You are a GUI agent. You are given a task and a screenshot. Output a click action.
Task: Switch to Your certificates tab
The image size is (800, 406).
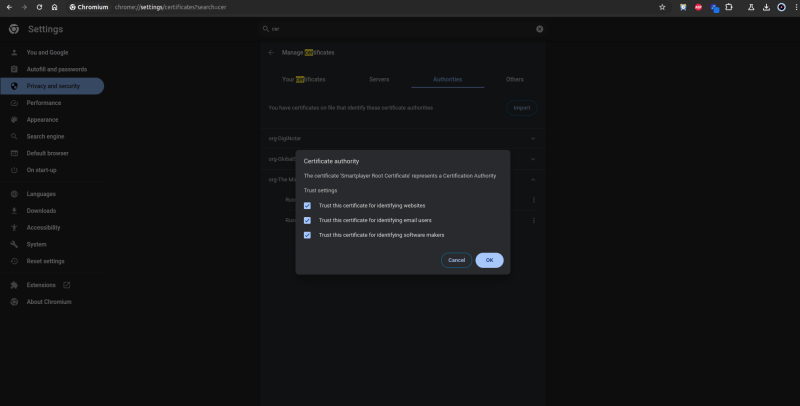pyautogui.click(x=304, y=80)
